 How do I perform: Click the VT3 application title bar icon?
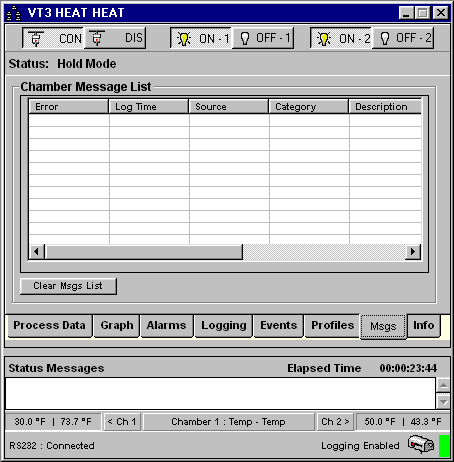click(x=14, y=13)
